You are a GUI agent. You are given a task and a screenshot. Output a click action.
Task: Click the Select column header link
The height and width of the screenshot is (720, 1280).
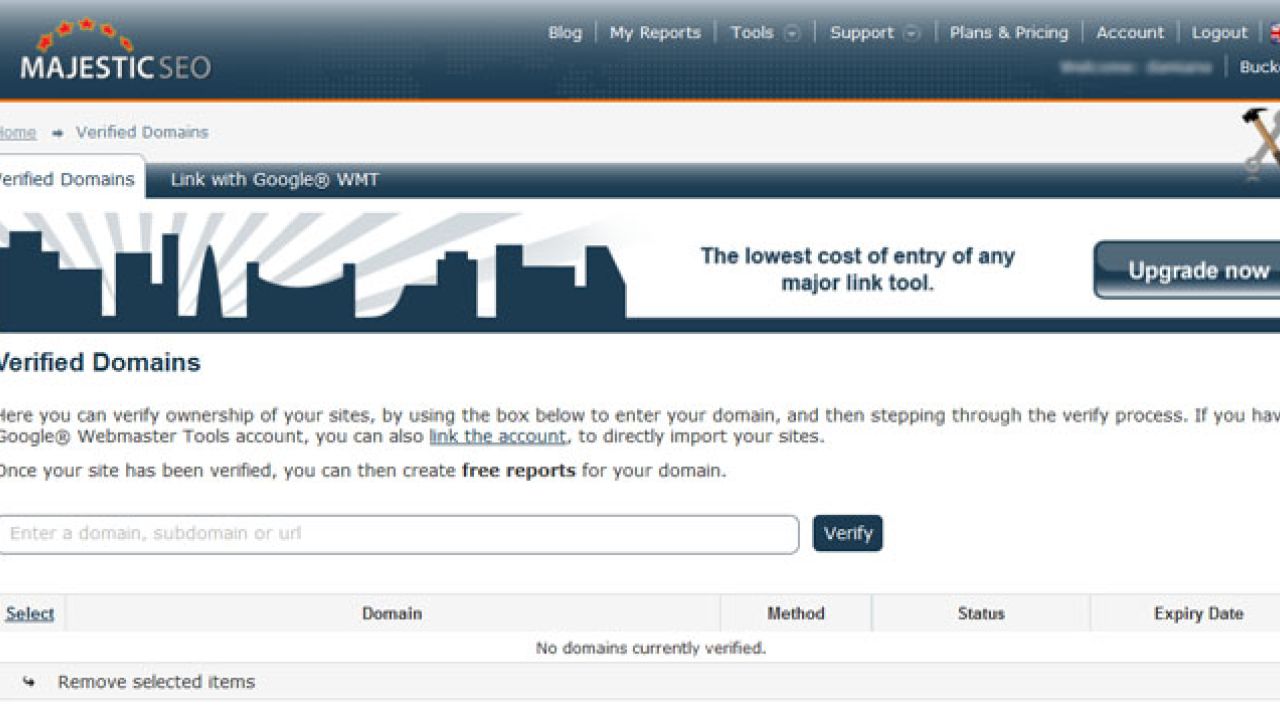[29, 614]
